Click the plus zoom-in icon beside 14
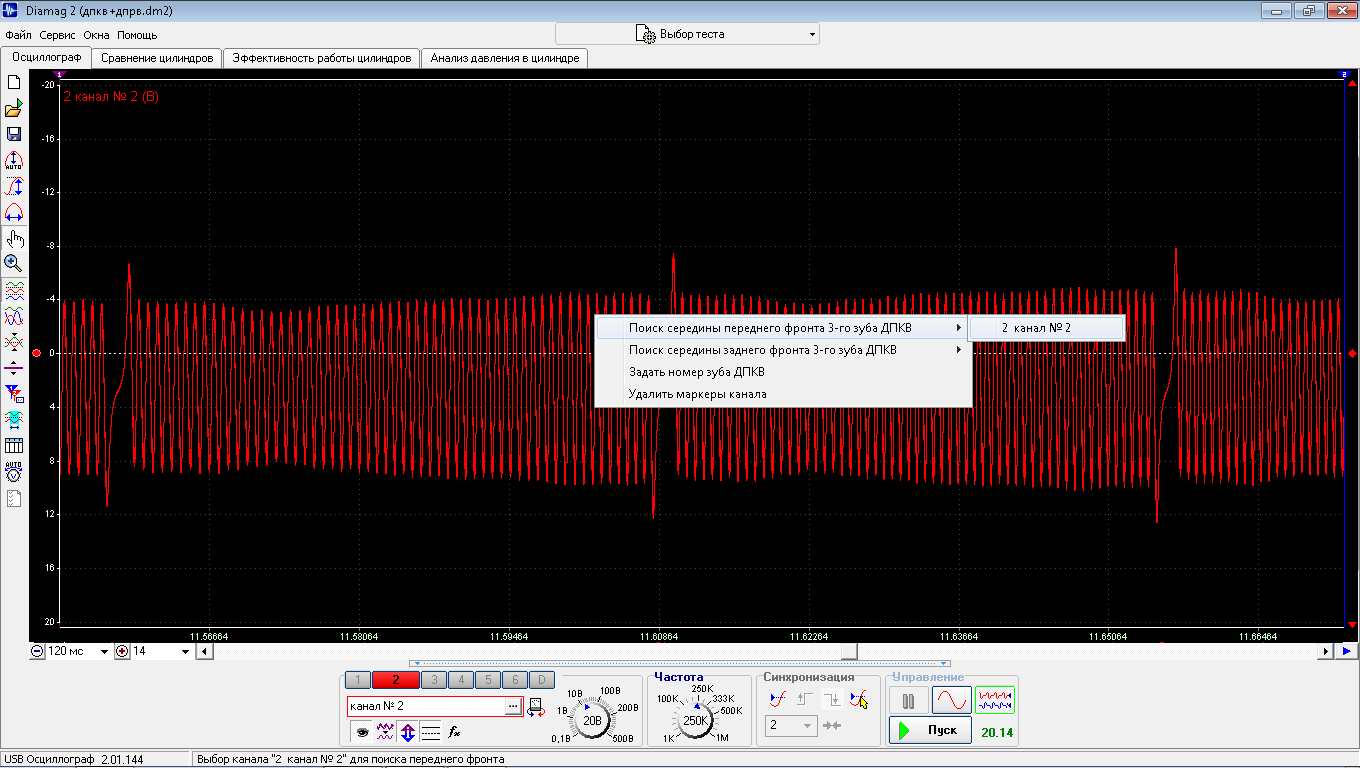 (123, 651)
